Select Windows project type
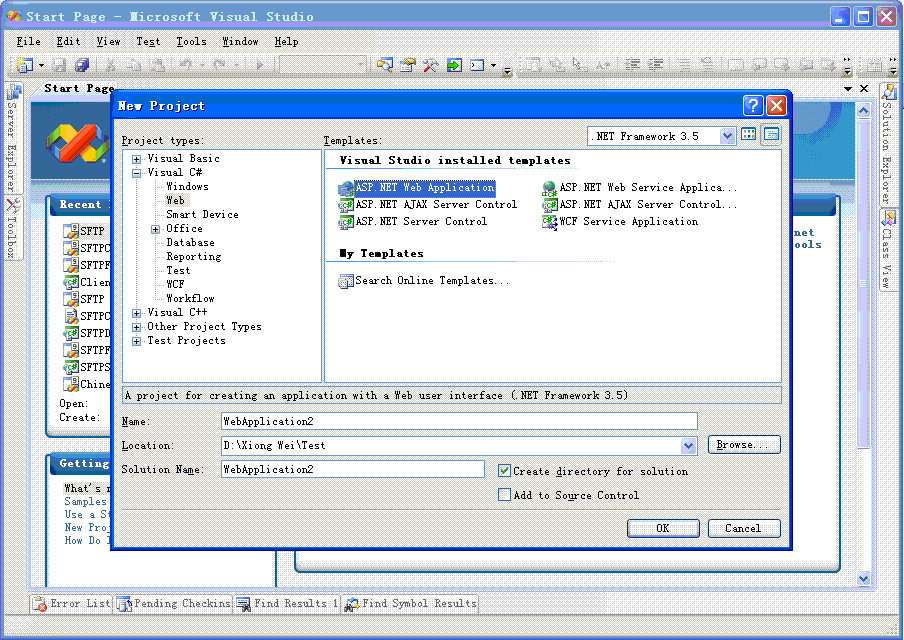Screen dimensions: 904x640 click(187, 187)
